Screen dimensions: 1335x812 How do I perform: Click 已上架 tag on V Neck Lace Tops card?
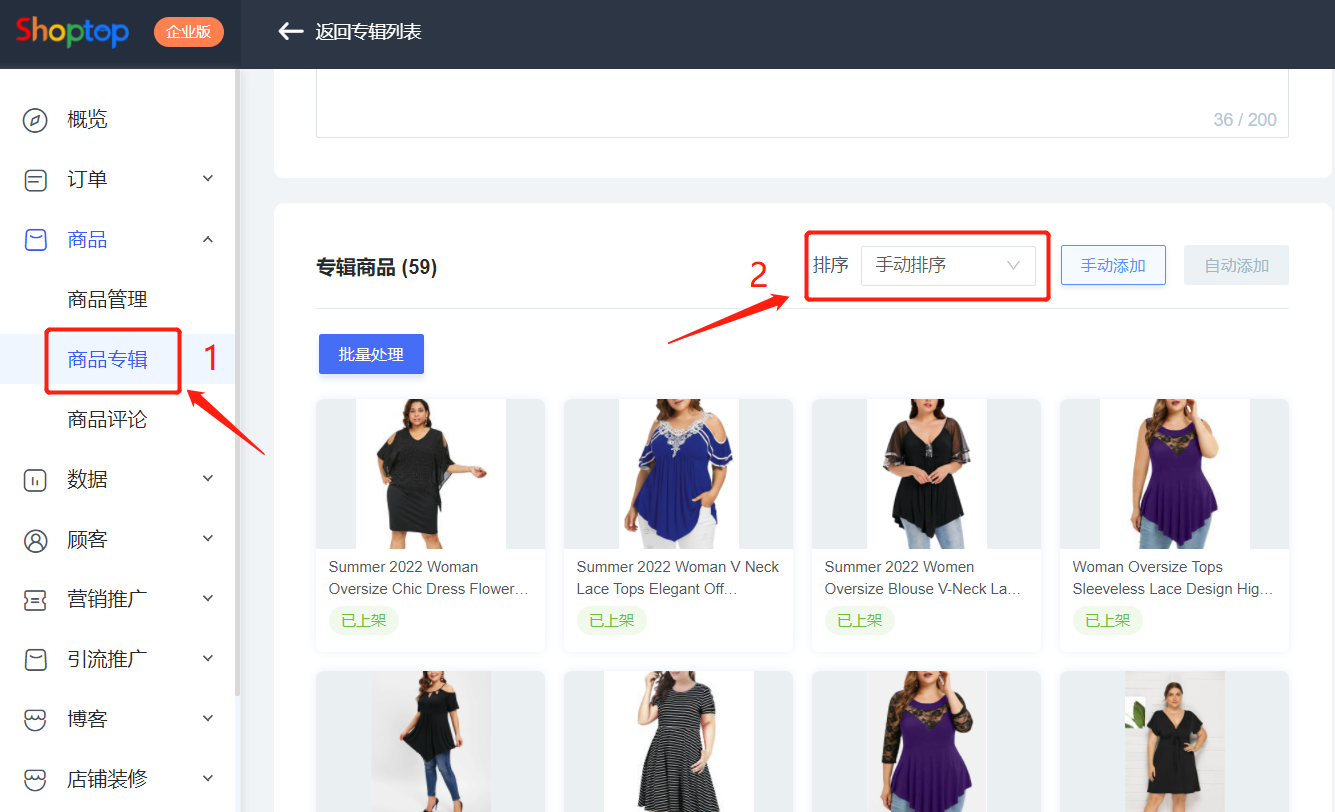[612, 620]
